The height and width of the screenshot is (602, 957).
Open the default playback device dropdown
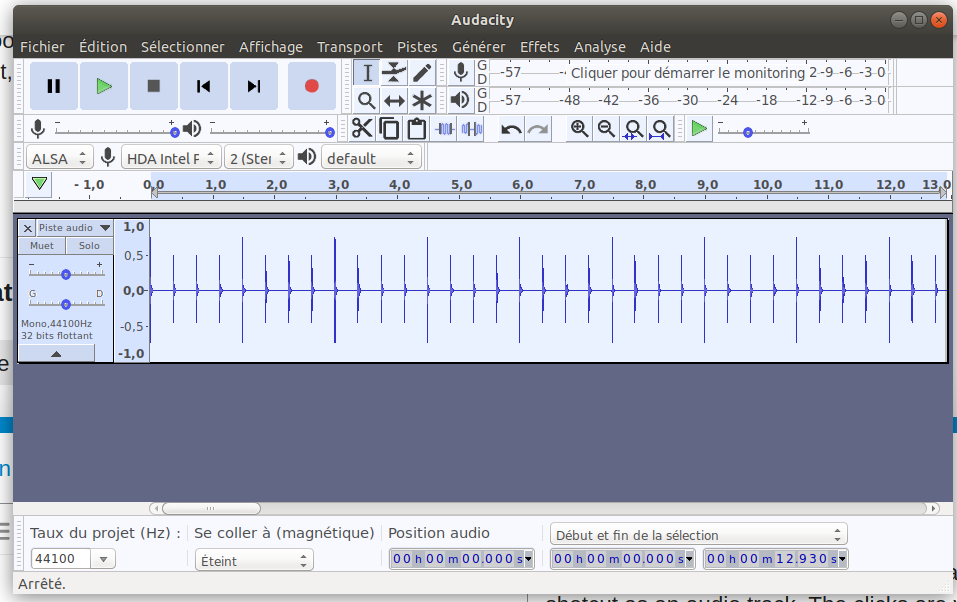(371, 158)
